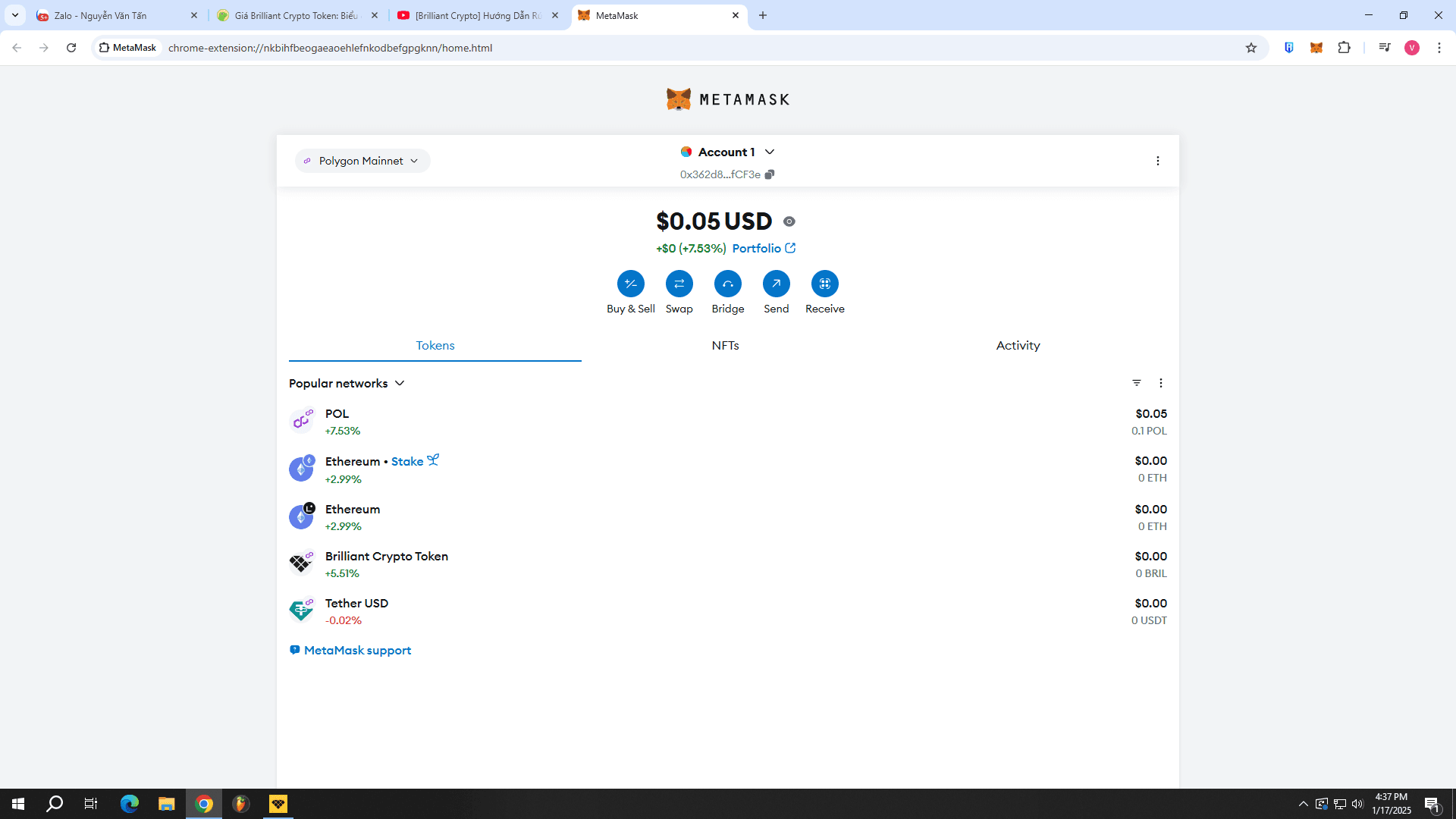Open the Brilliant Crypto Token row
The height and width of the screenshot is (819, 1456).
pos(728,564)
